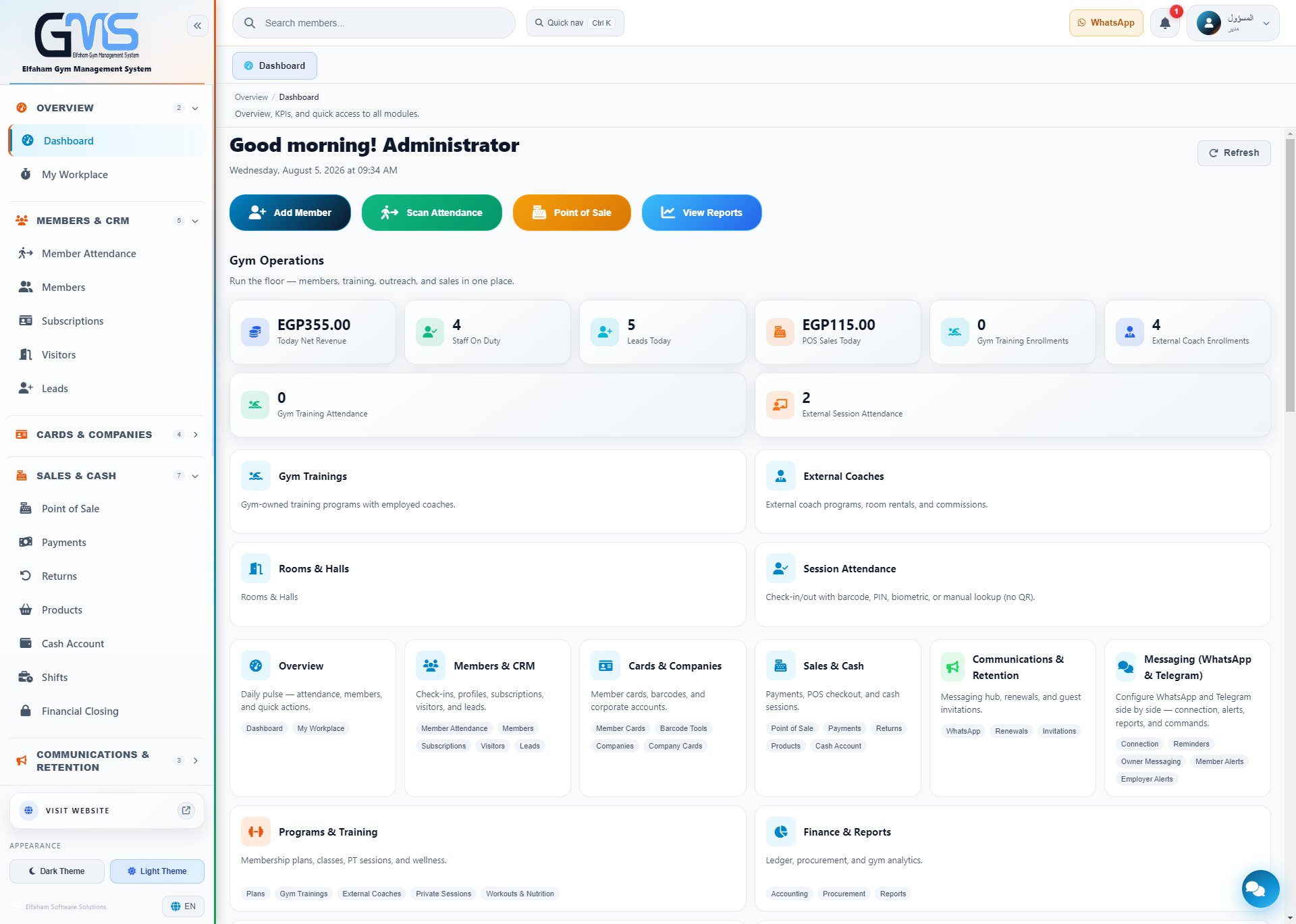The width and height of the screenshot is (1296, 924).
Task: Open Member Attendance in the sidebar
Action: (107, 253)
